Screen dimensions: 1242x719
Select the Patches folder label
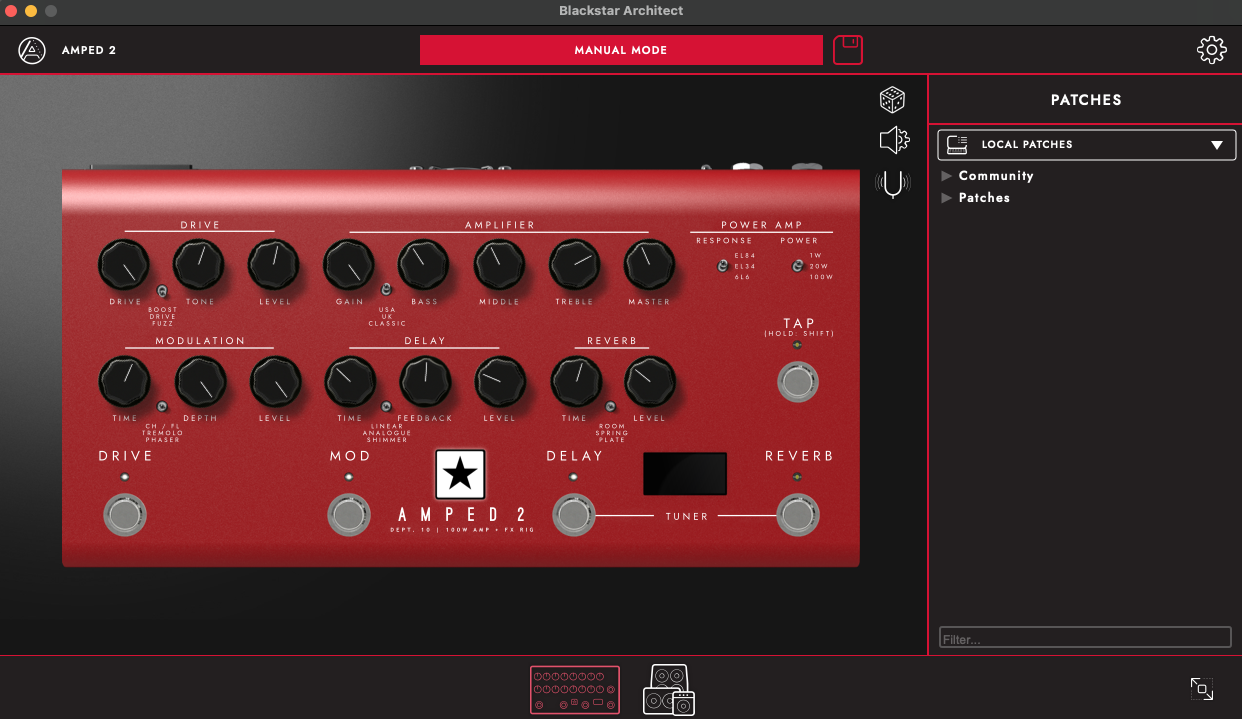[984, 198]
